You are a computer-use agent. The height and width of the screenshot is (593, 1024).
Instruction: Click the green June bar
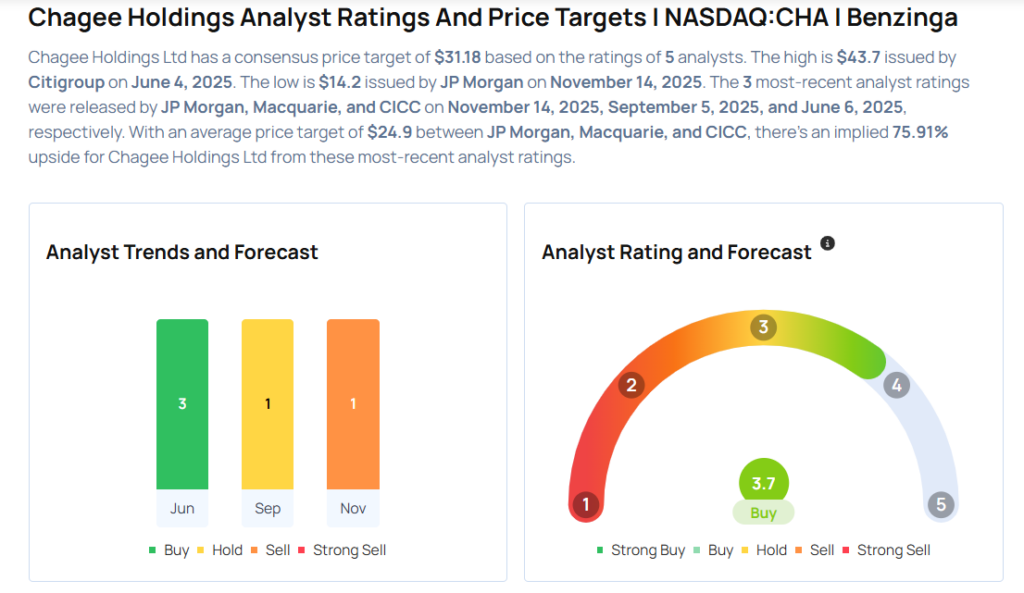[182, 404]
